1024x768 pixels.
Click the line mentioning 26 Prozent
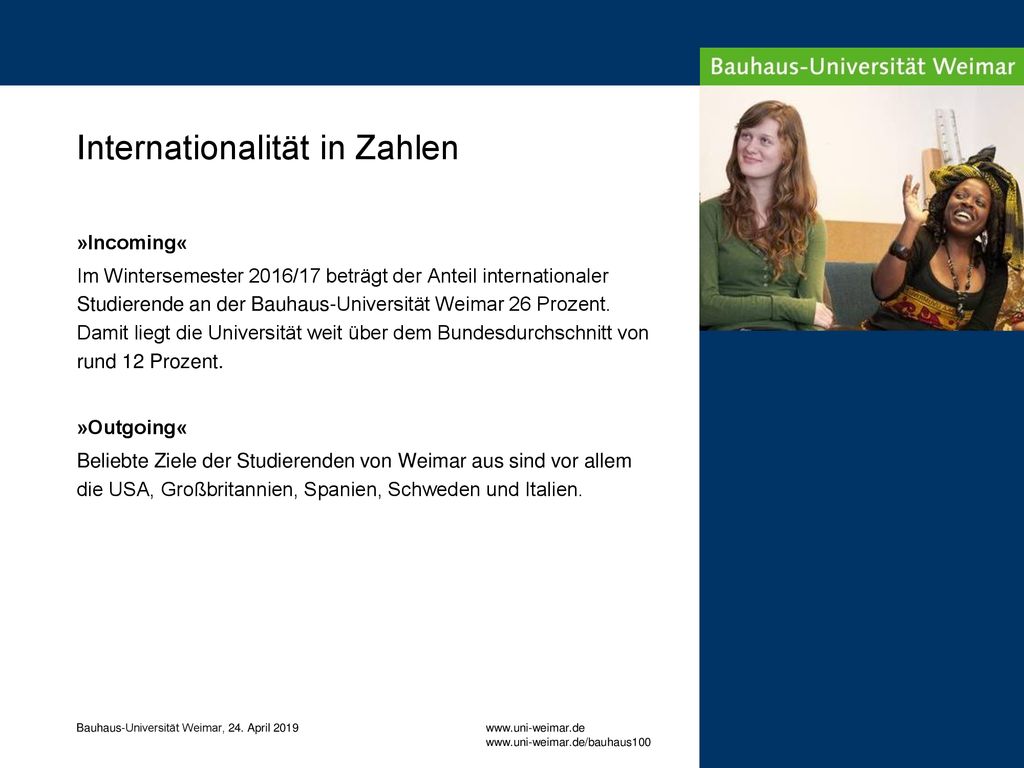tap(343, 304)
